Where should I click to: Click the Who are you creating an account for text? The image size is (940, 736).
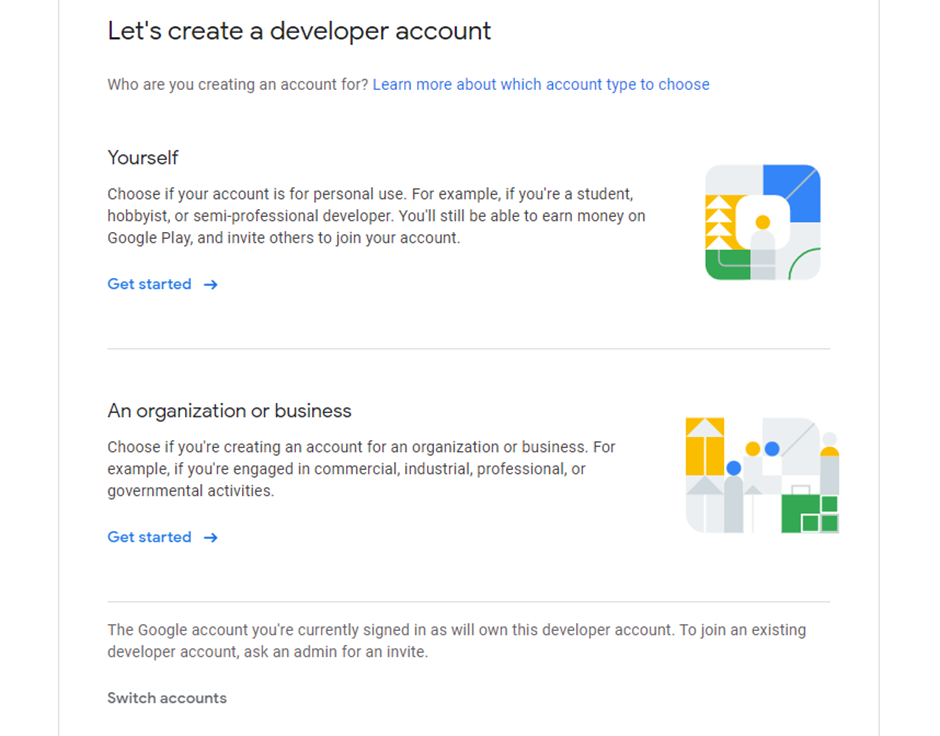(x=237, y=85)
